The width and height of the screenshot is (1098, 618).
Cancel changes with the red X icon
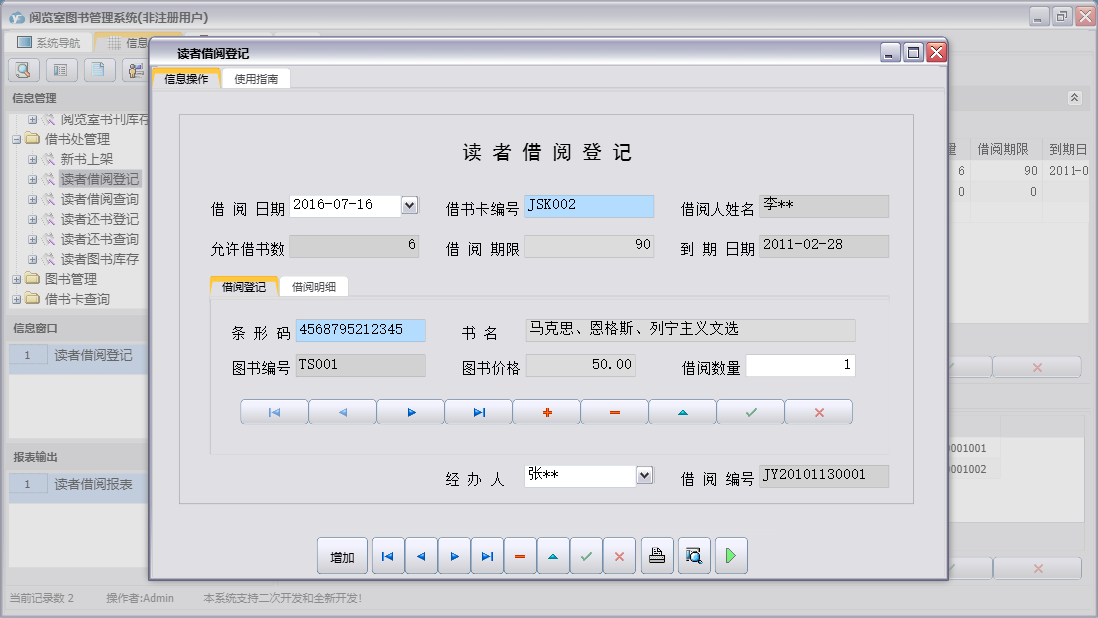[818, 411]
